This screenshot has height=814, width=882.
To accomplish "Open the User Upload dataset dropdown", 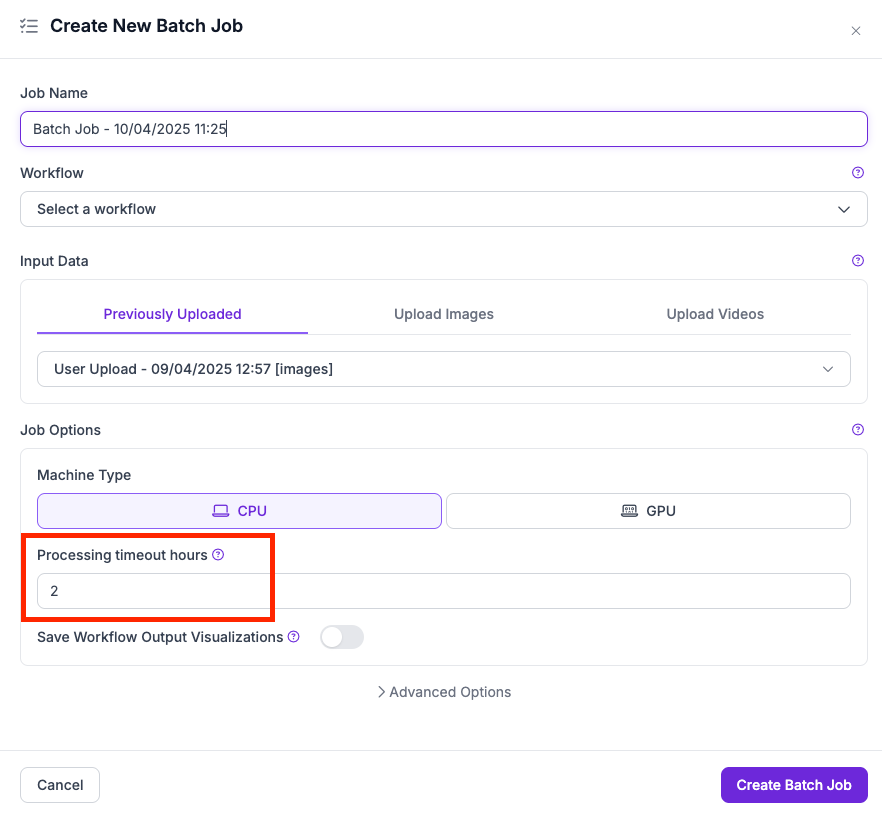I will (x=443, y=369).
